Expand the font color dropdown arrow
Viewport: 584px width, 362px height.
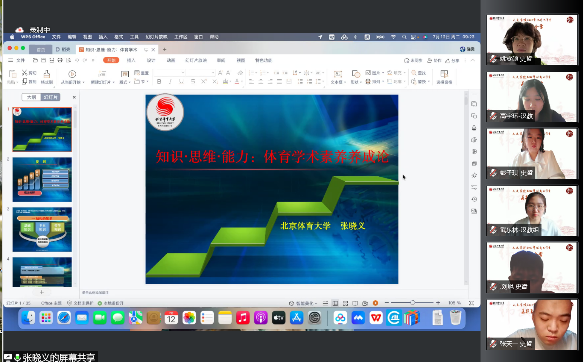click(x=242, y=82)
